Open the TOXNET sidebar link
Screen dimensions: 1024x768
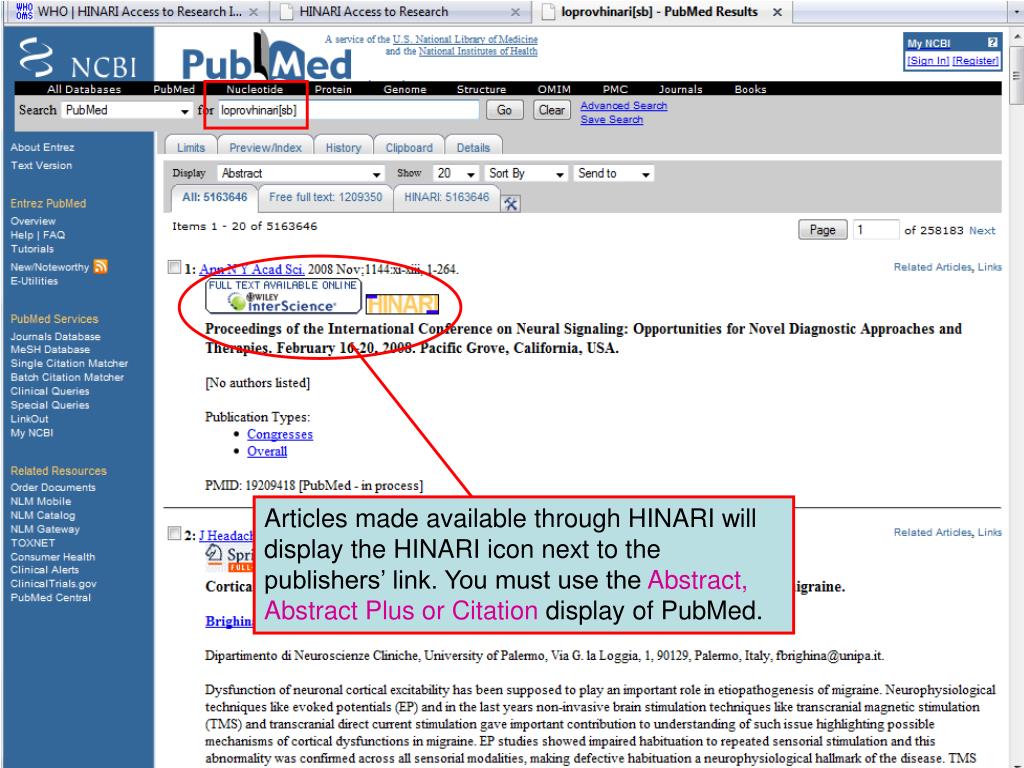[x=33, y=543]
